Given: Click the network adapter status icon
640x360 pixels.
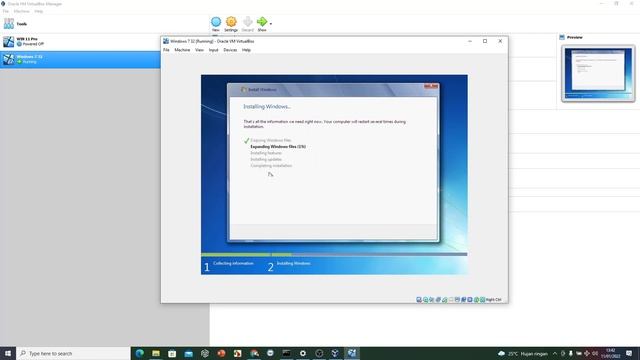Looking at the screenshot, I should coord(438,300).
